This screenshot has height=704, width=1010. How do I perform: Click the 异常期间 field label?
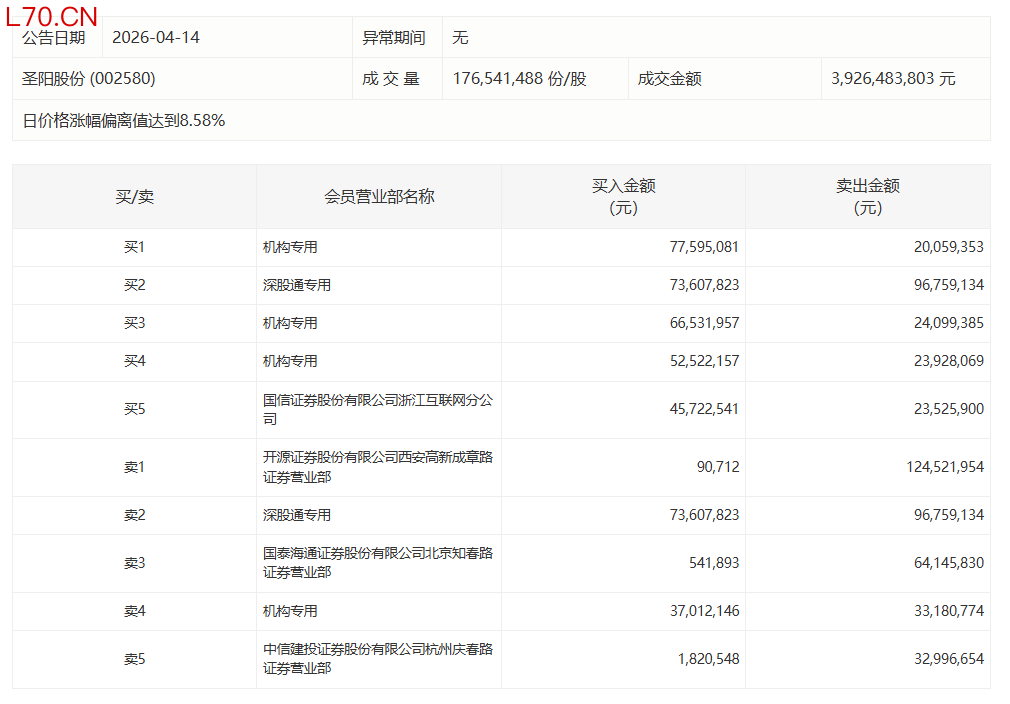tap(393, 38)
